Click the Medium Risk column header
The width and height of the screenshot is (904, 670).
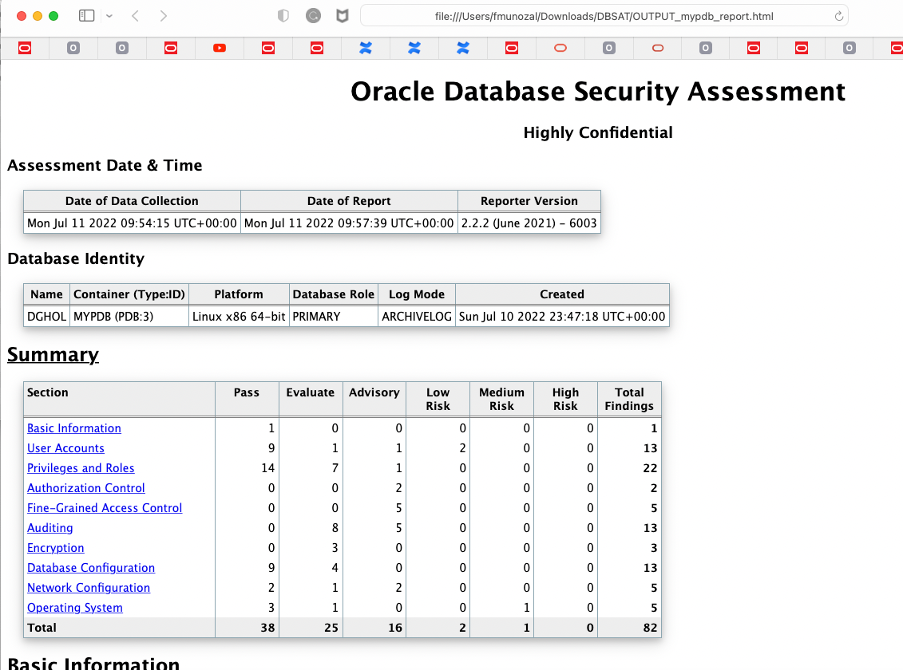(502, 399)
